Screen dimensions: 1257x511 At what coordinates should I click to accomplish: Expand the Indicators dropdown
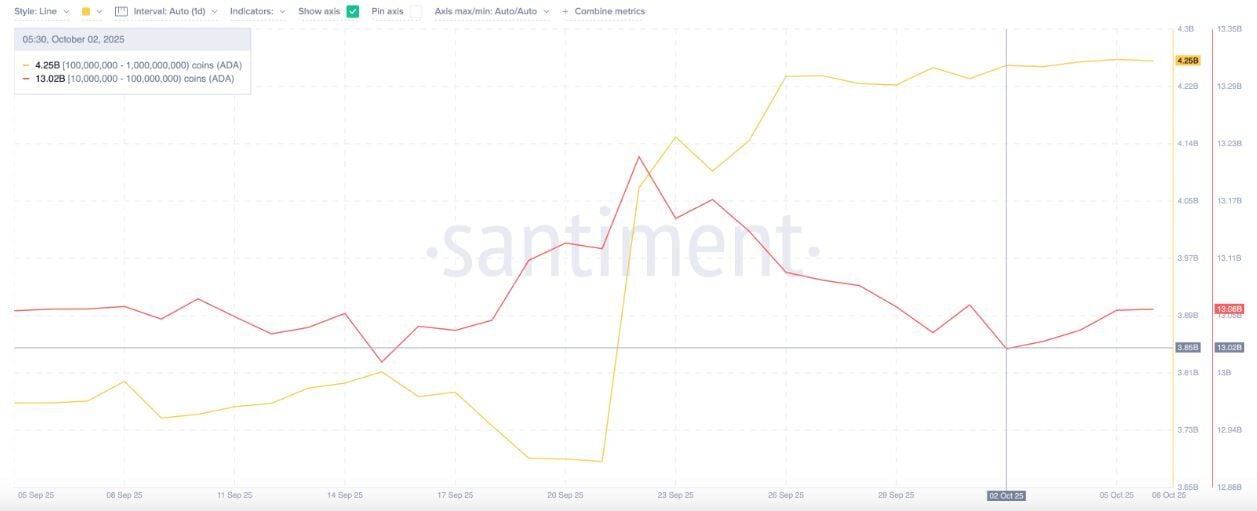click(257, 11)
